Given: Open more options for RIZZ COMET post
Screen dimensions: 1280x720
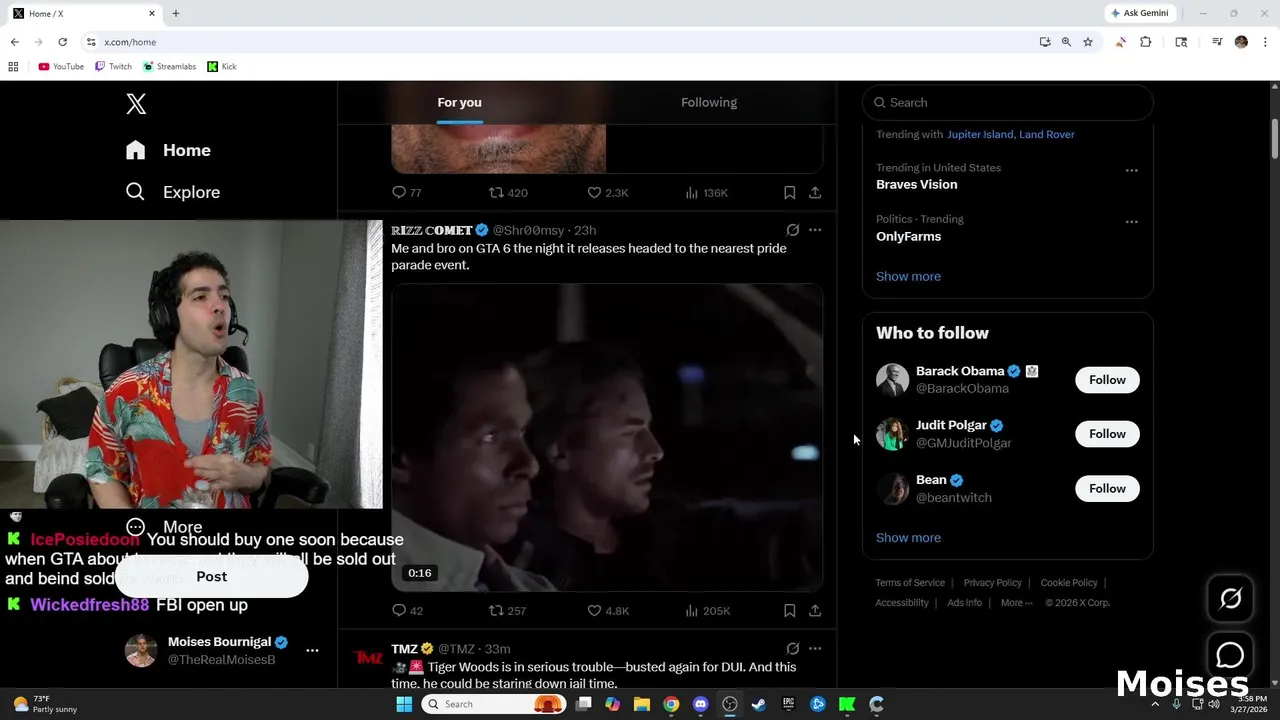Looking at the screenshot, I should tap(815, 230).
